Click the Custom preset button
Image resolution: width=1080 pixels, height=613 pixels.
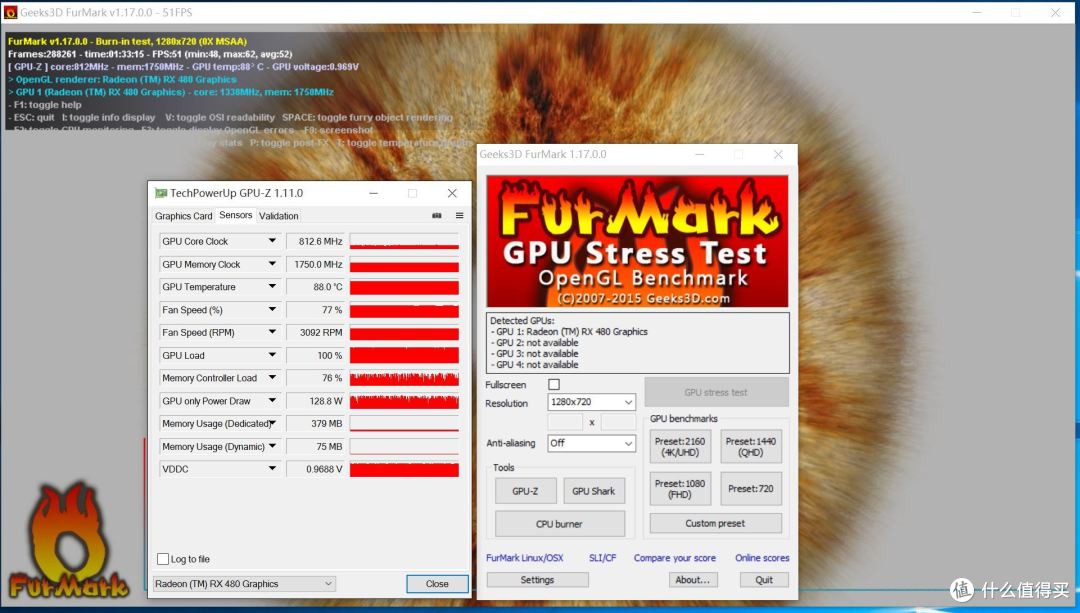click(x=716, y=523)
